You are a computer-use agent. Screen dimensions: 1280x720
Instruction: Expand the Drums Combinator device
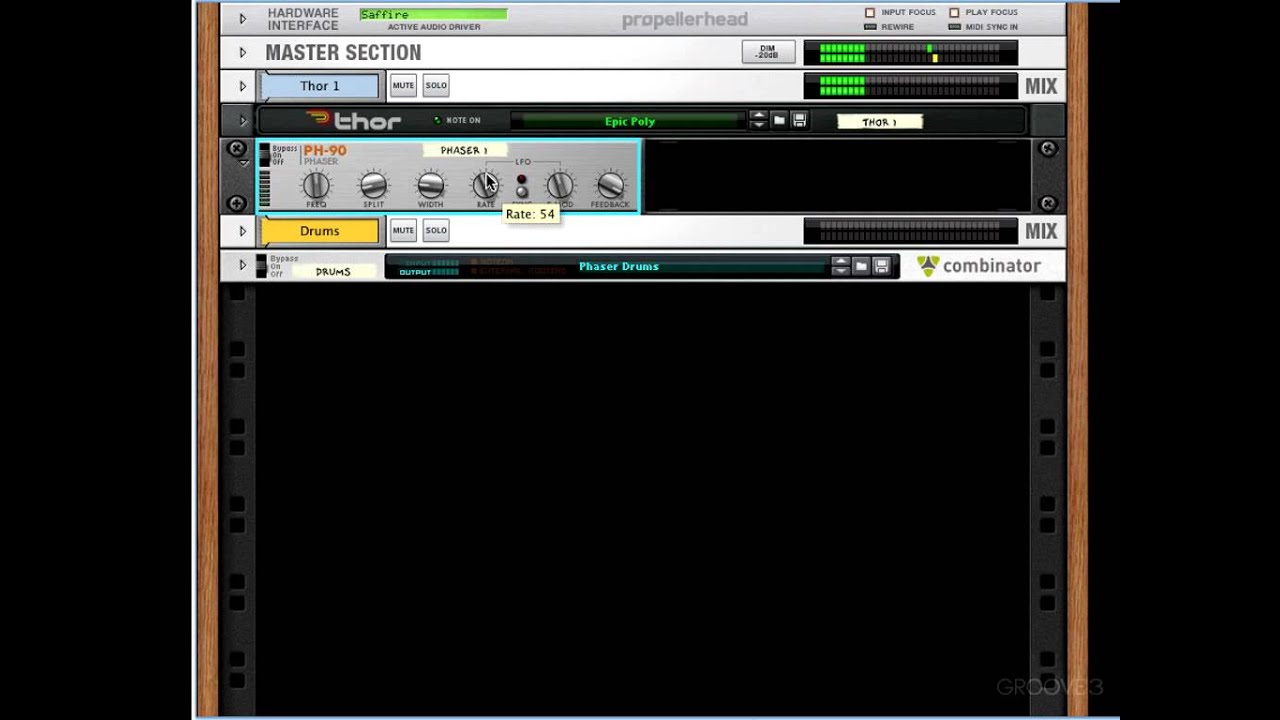pos(242,266)
